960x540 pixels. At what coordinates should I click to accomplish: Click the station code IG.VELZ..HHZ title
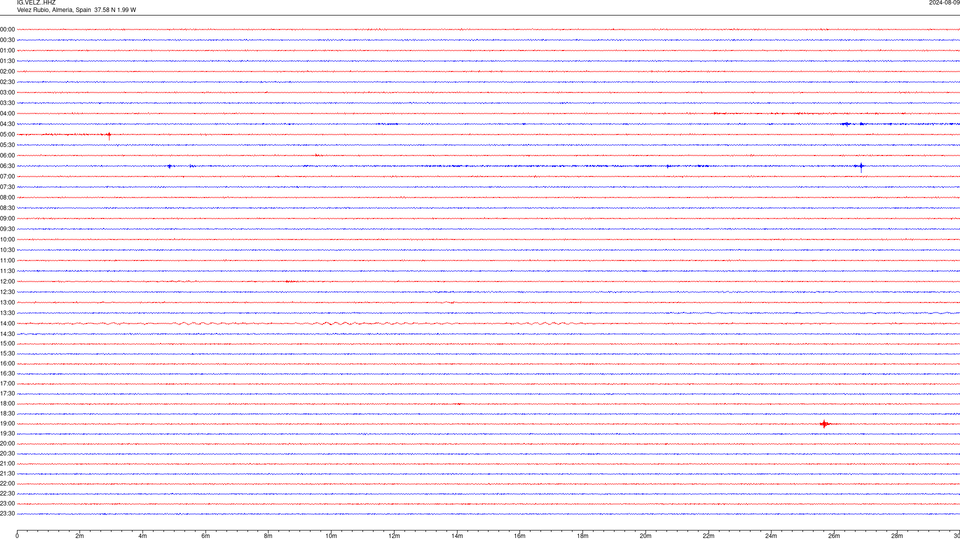pos(36,3)
